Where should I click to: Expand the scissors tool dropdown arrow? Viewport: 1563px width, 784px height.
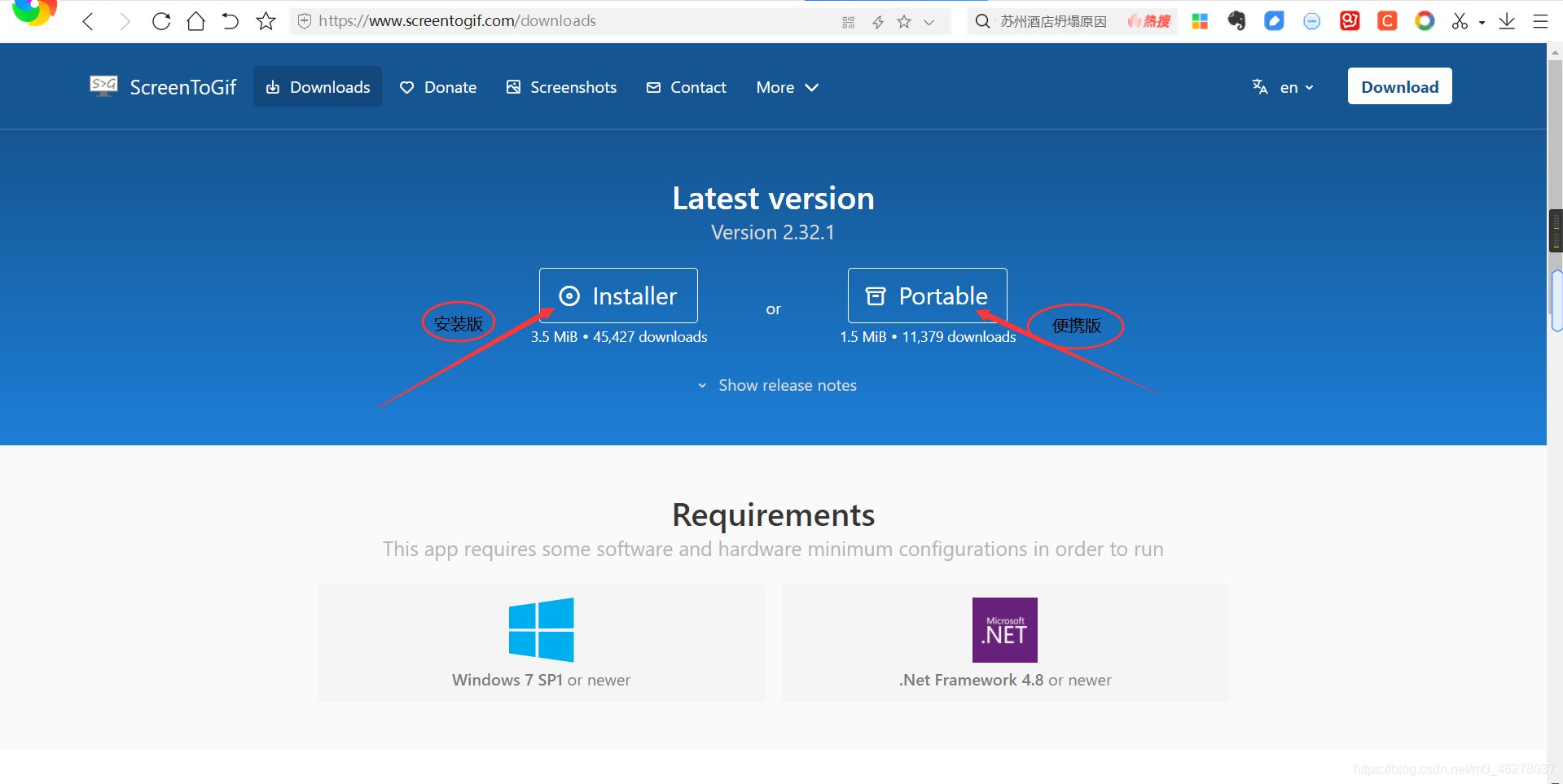pyautogui.click(x=1482, y=23)
